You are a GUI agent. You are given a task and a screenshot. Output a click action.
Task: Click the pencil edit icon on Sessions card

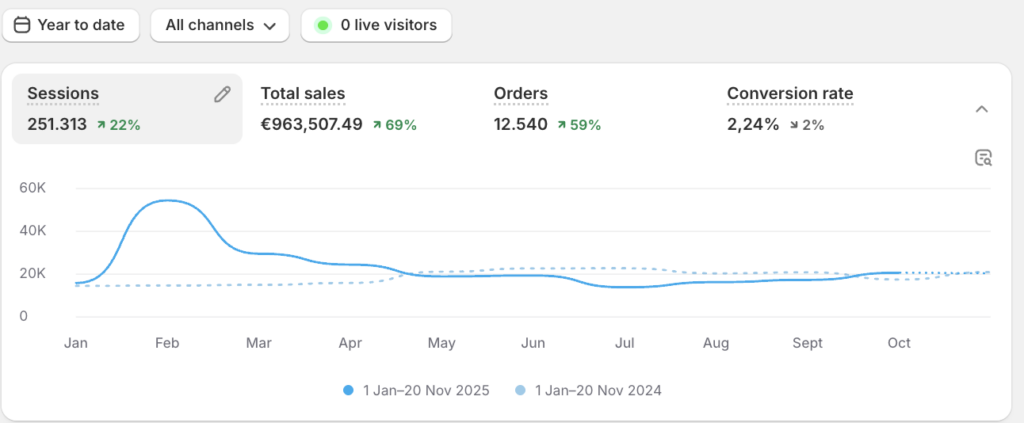(222, 94)
